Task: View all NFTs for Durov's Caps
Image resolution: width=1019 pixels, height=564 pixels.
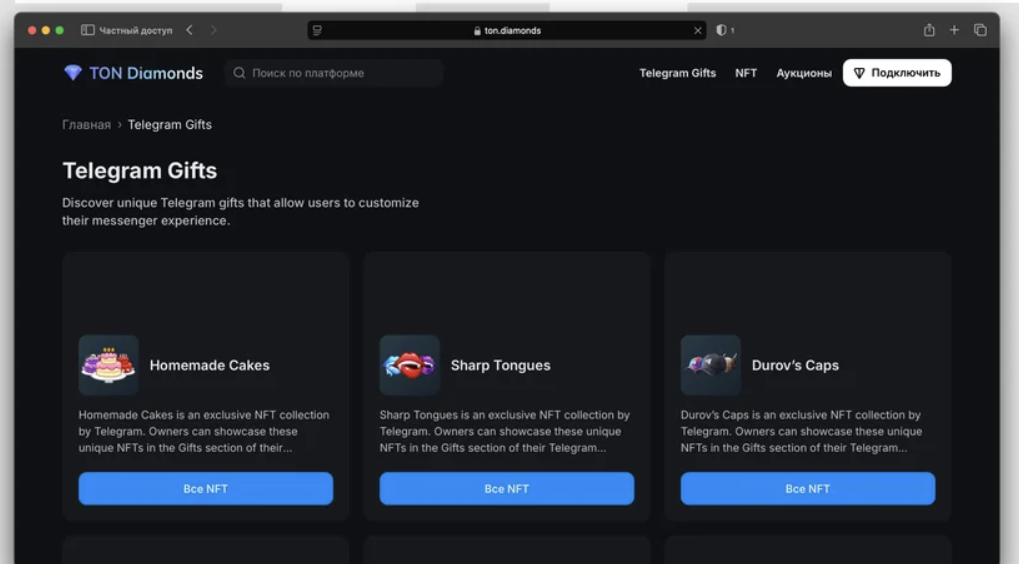Action: [808, 489]
